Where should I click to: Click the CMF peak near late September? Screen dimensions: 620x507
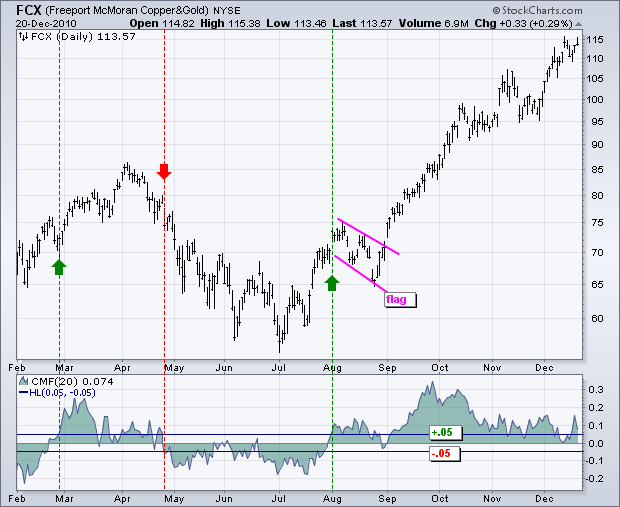432,384
